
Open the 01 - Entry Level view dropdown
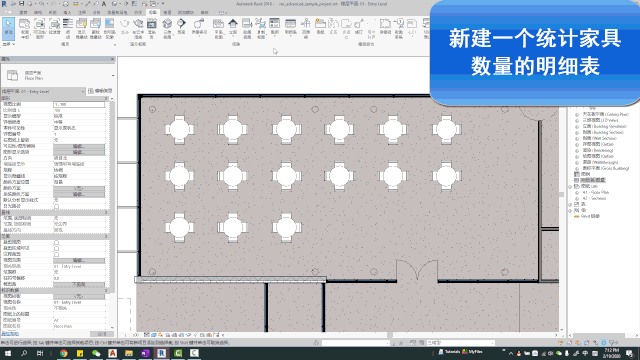pos(43,91)
